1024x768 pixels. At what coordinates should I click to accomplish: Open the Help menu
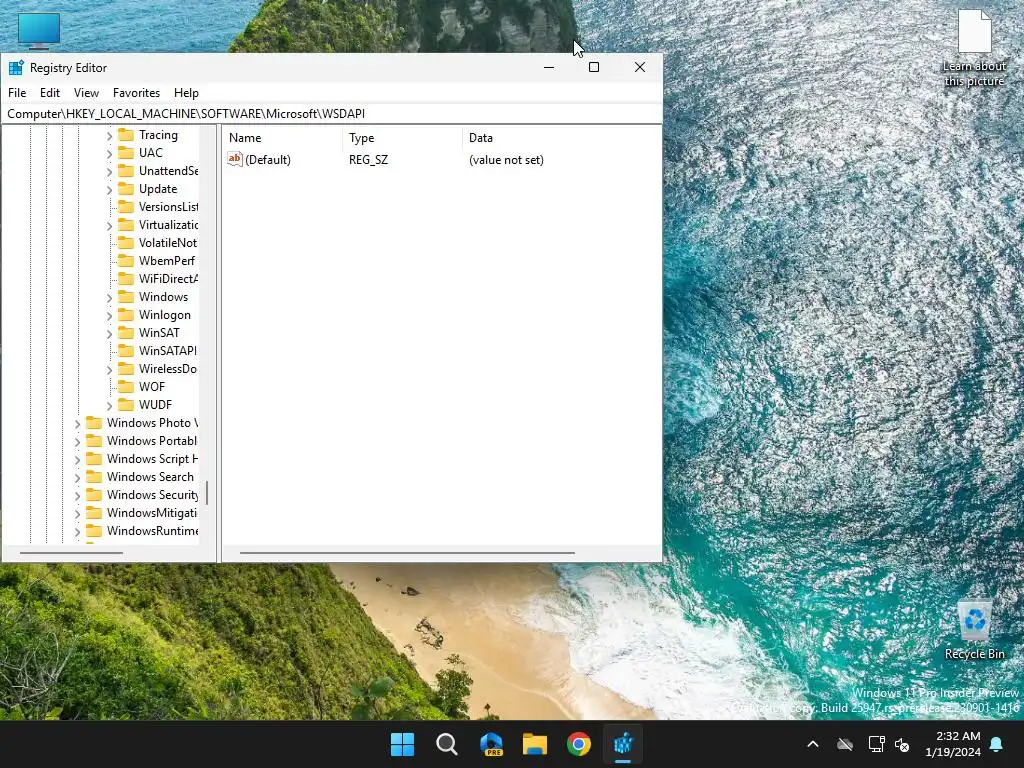point(186,93)
